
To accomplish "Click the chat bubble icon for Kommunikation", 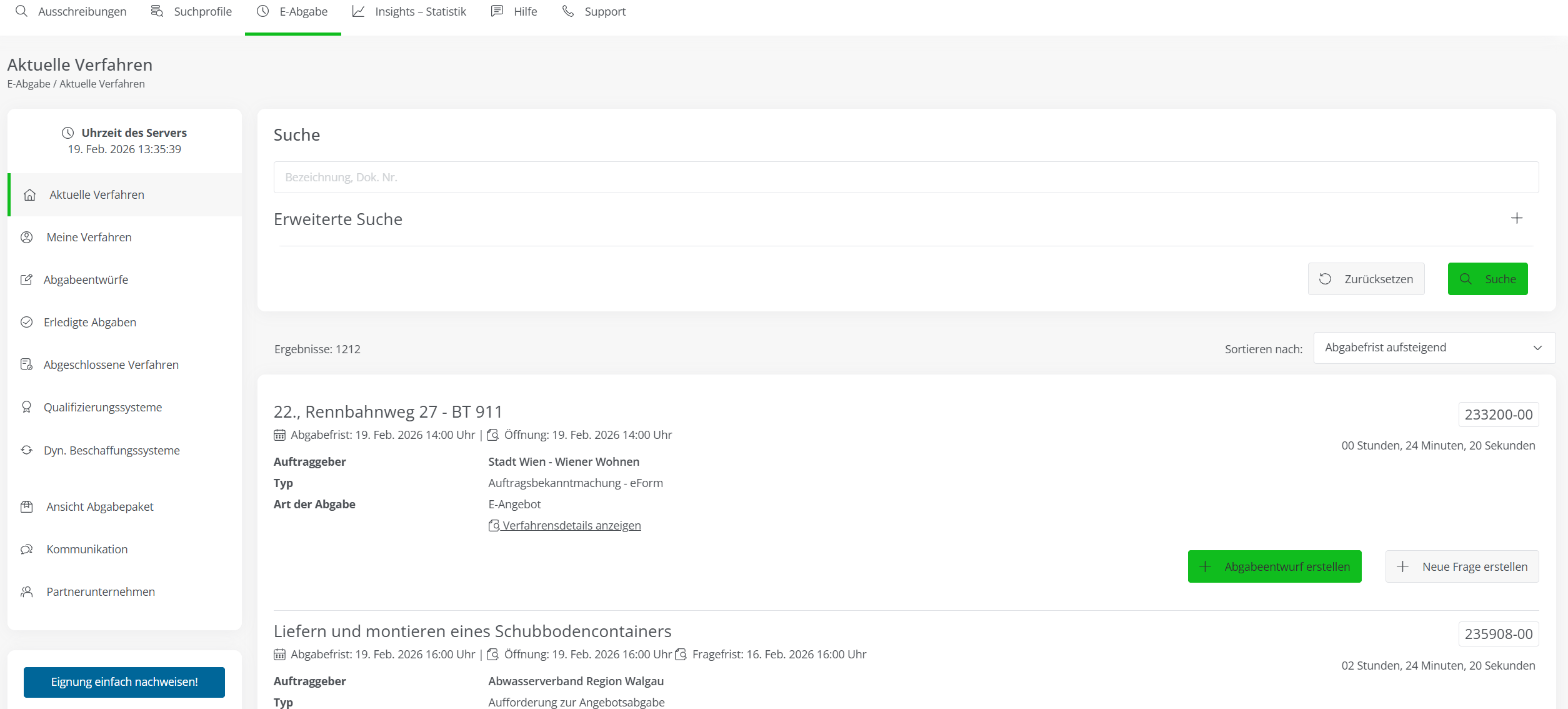I will [x=26, y=550].
